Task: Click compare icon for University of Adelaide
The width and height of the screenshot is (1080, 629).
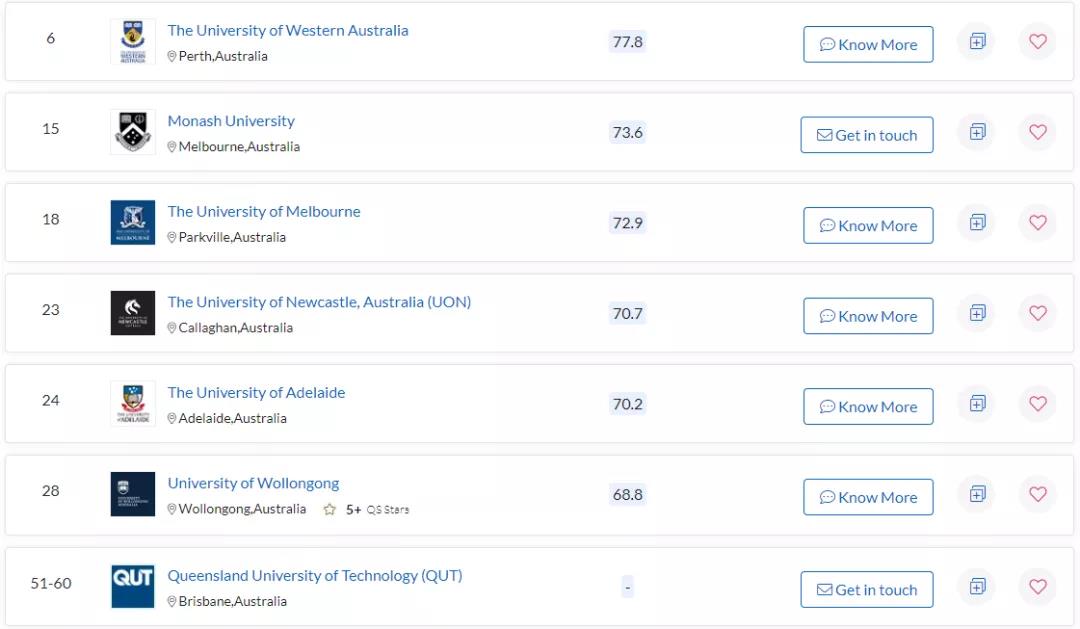Action: pos(977,403)
